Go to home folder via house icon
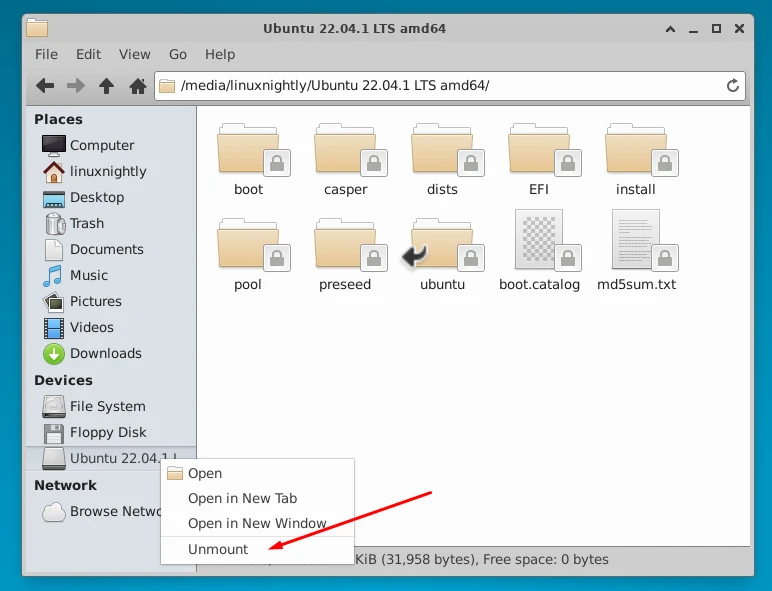Screen dimensions: 772x591 click(137, 86)
